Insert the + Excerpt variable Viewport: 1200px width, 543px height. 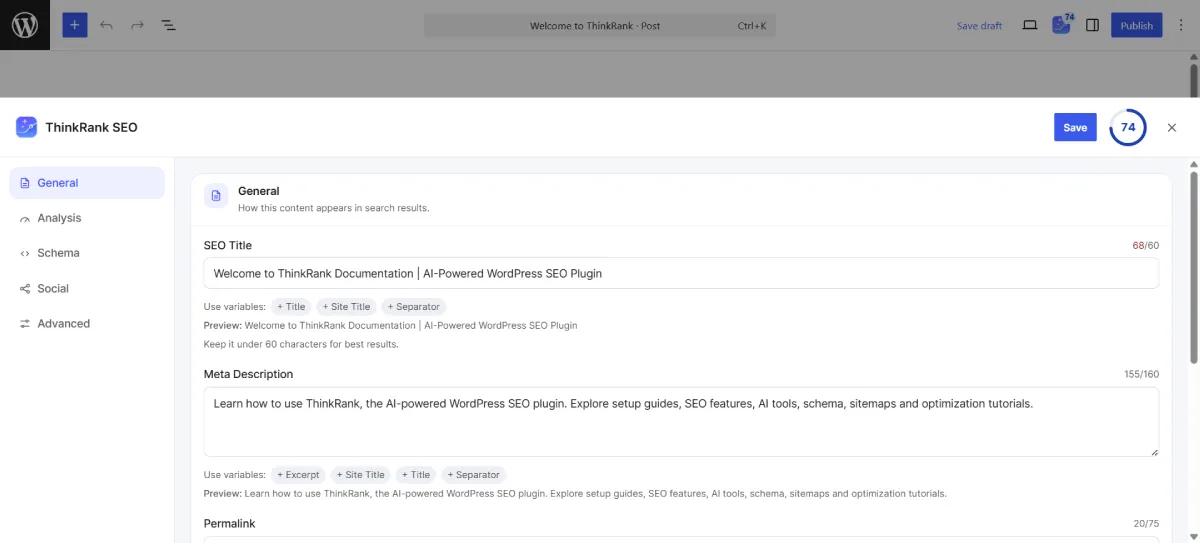click(298, 475)
